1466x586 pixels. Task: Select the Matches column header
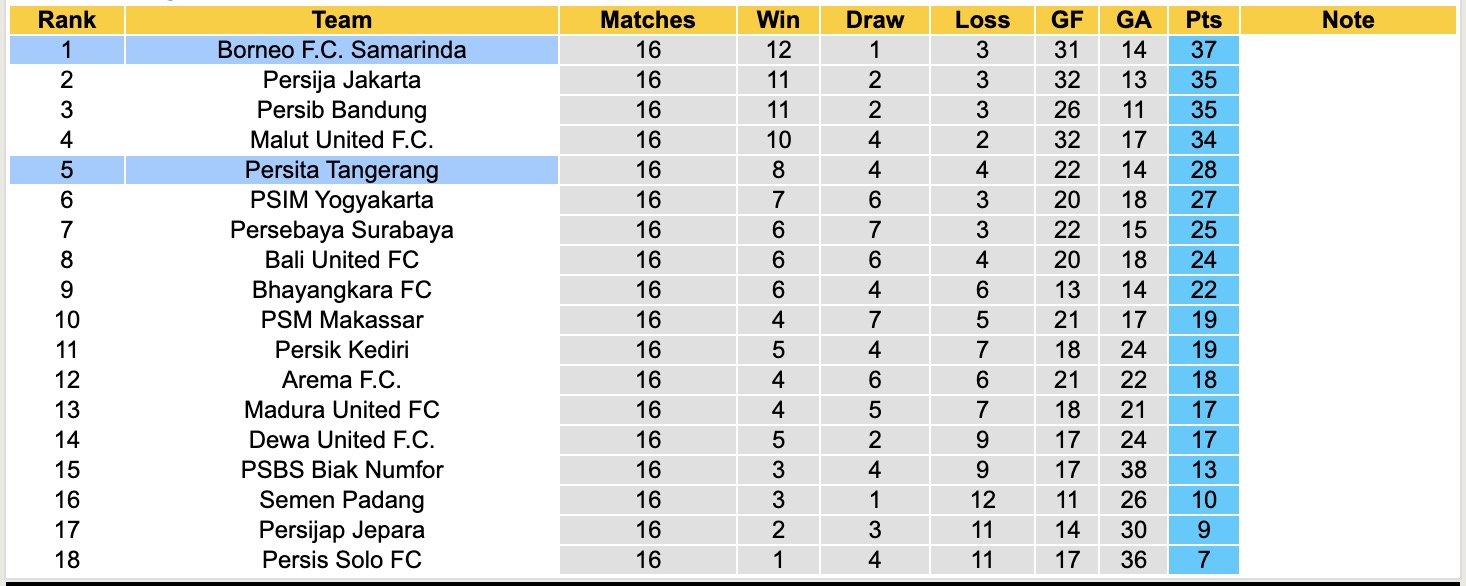click(647, 20)
